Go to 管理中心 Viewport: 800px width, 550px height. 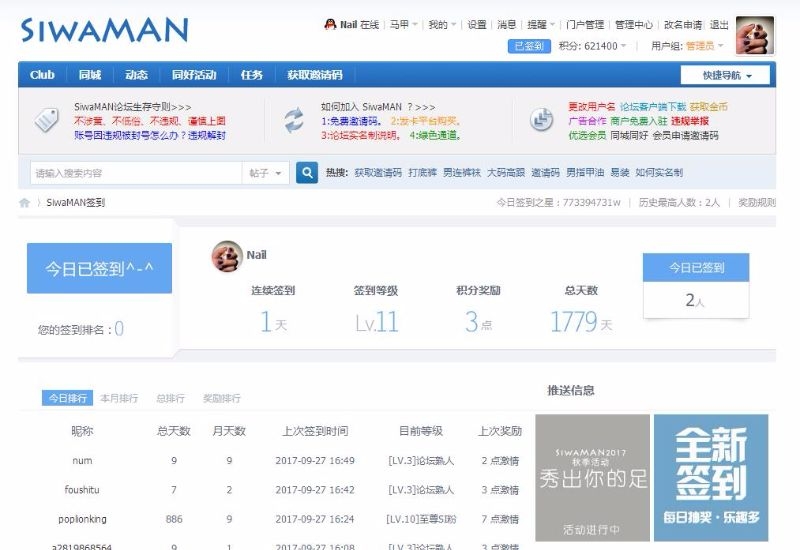(x=634, y=24)
